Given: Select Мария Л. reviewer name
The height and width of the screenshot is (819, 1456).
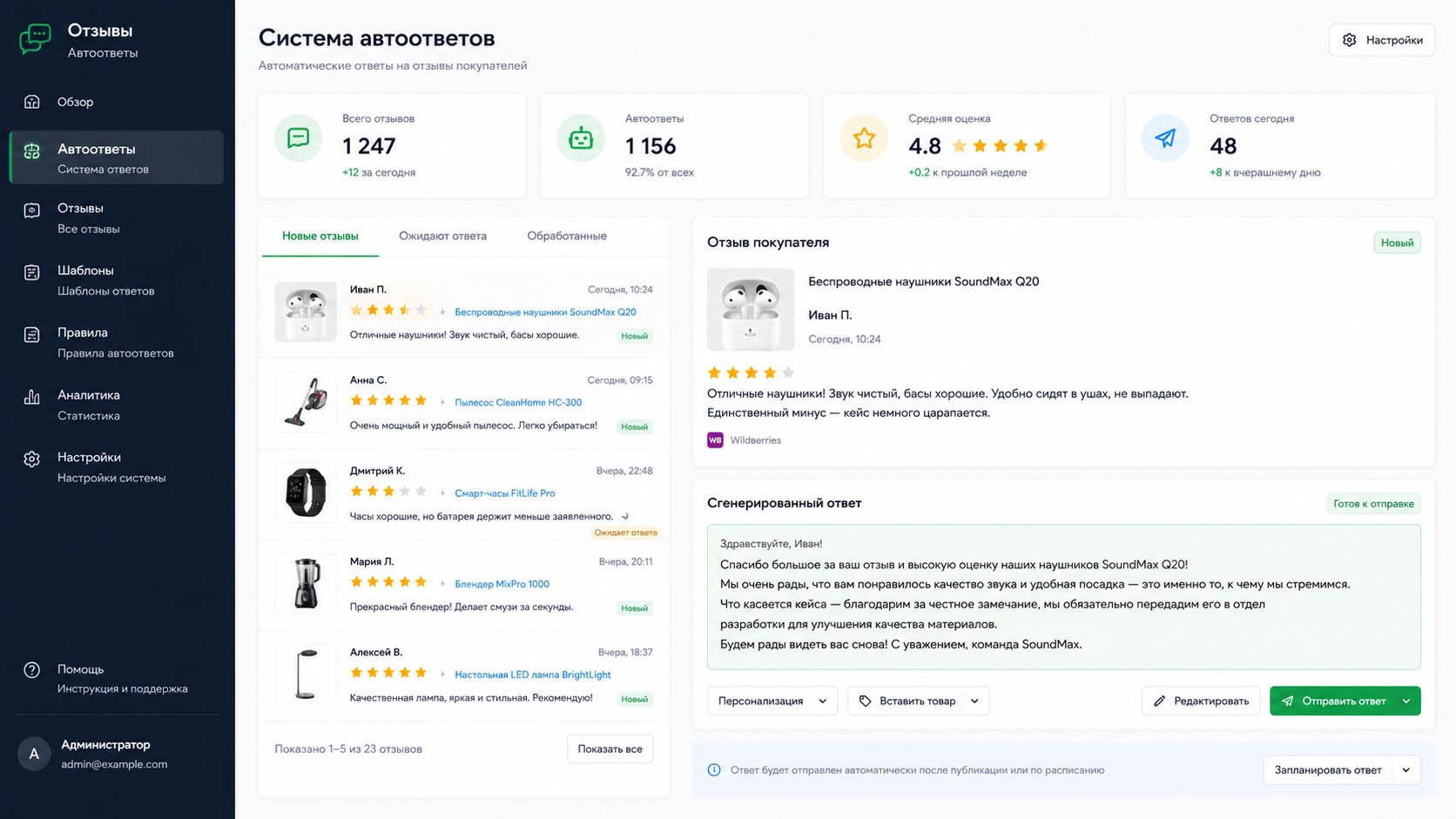Looking at the screenshot, I should tap(371, 561).
